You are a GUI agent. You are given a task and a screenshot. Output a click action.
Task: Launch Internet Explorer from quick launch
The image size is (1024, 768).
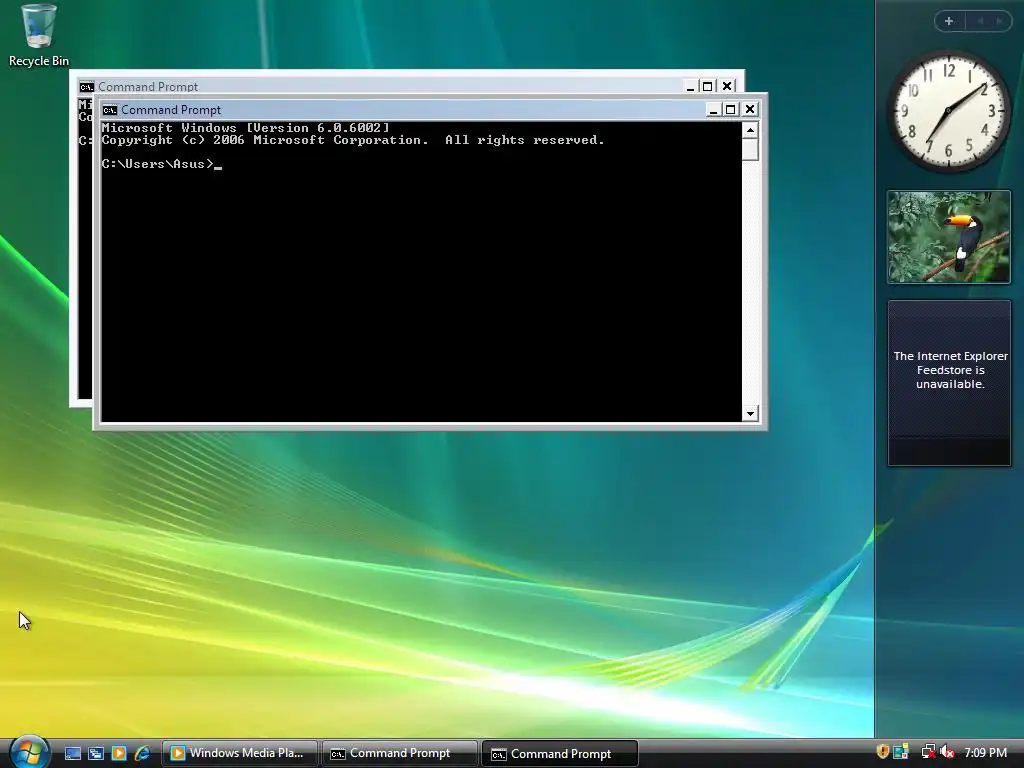coord(142,753)
